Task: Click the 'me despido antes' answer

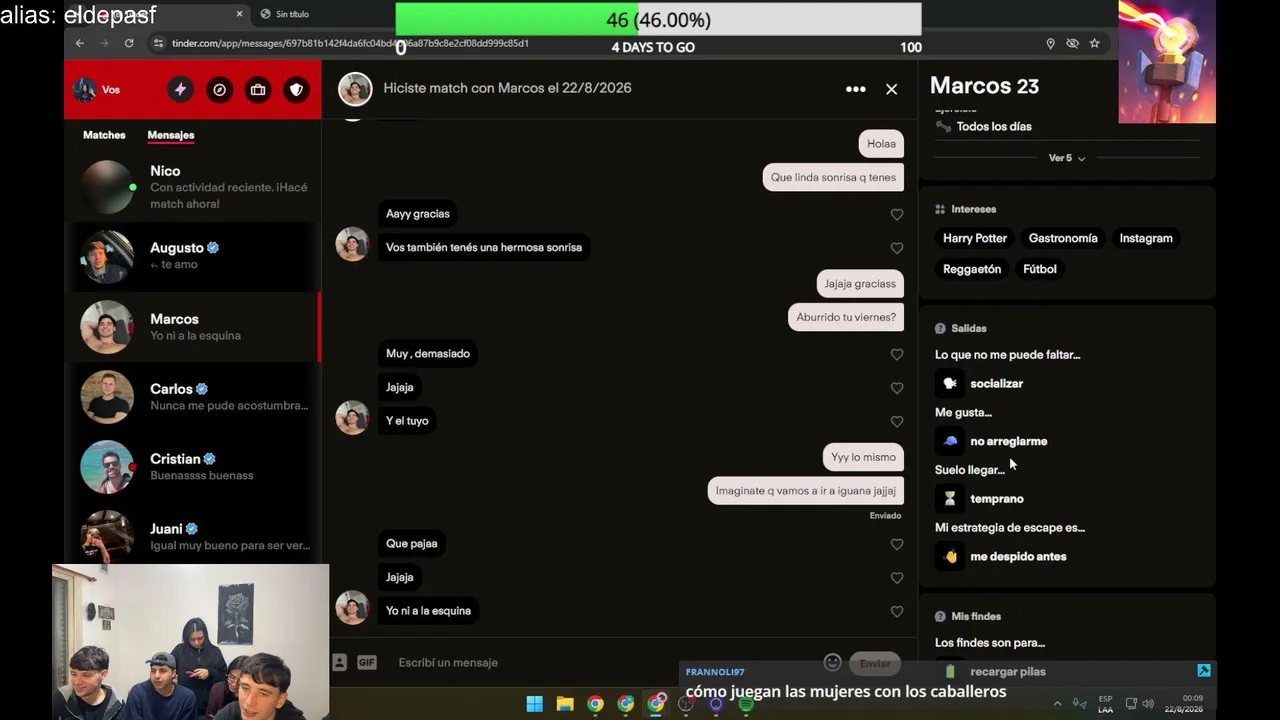Action: (x=1018, y=557)
